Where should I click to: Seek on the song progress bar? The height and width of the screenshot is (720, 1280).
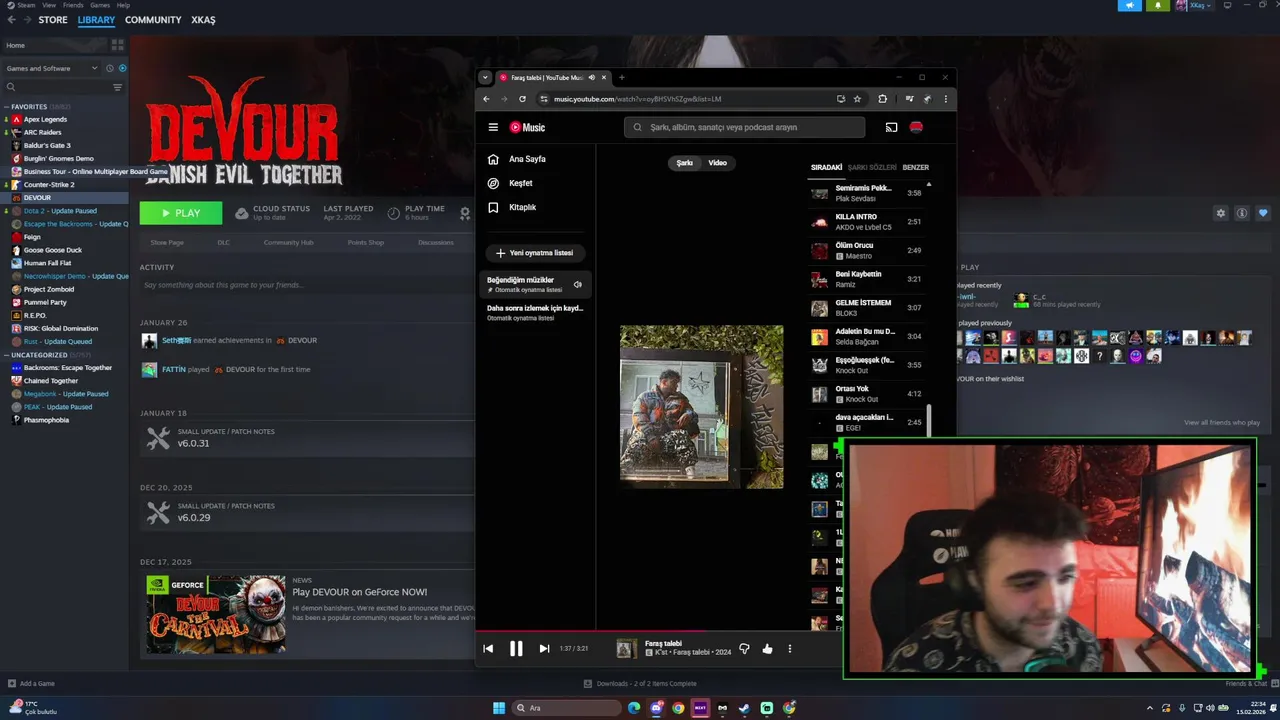point(660,632)
